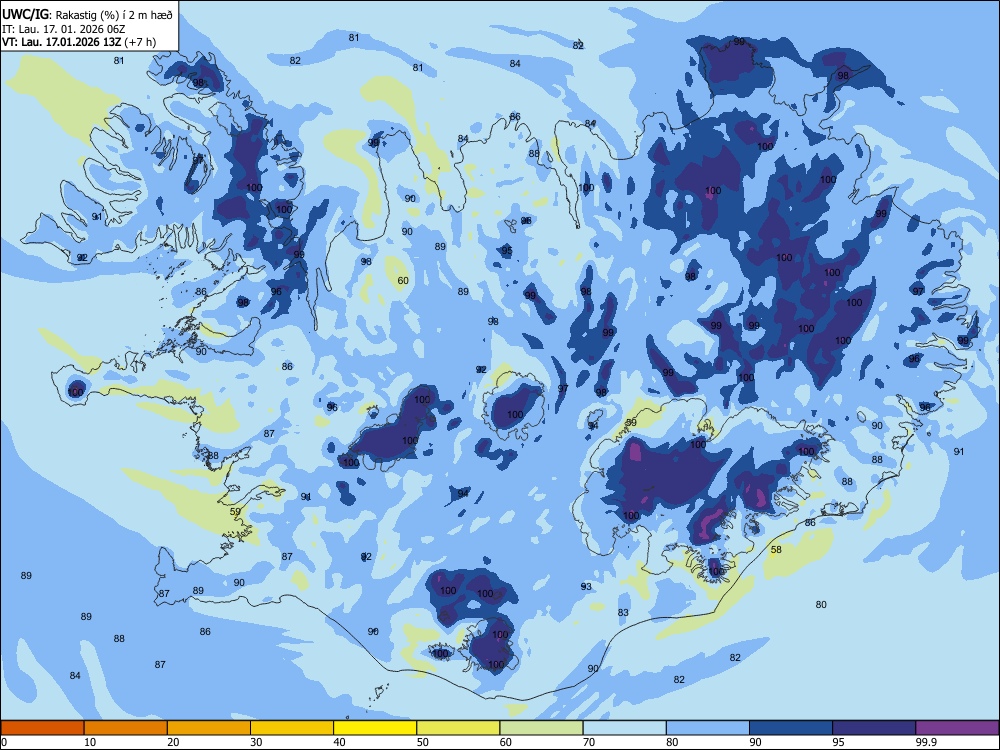Click the navy 95–99.9 legend swatch

pyautogui.click(x=874, y=728)
